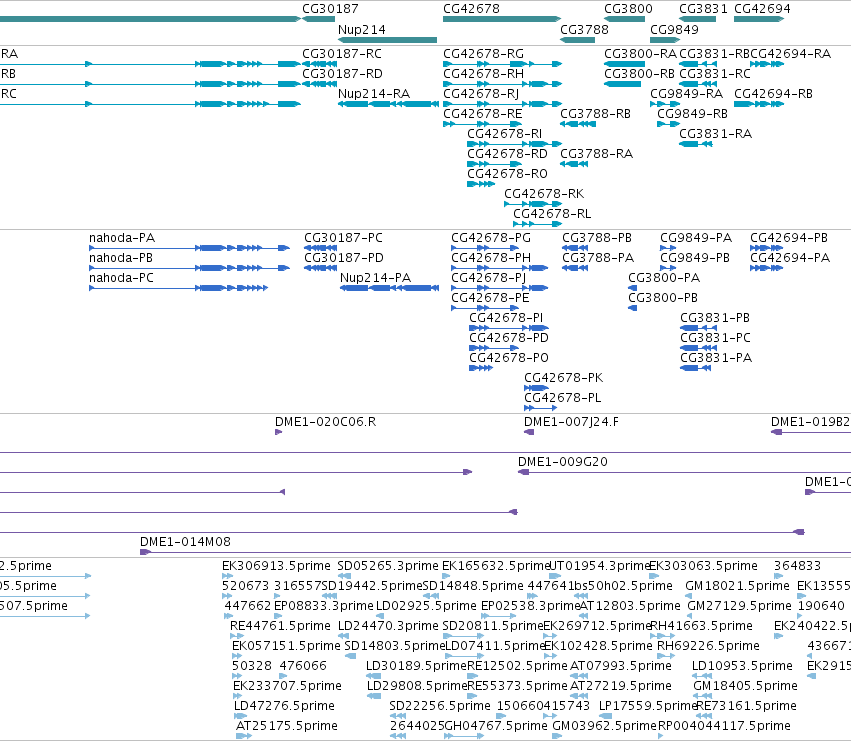Click transcript CG9849-RB

[x=668, y=124]
